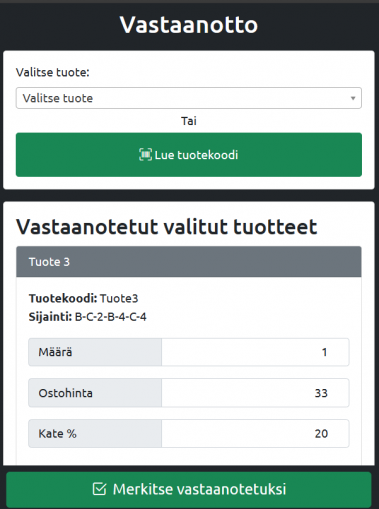Select the Tuote 3 card header
This screenshot has height=509, width=379.
point(189,262)
